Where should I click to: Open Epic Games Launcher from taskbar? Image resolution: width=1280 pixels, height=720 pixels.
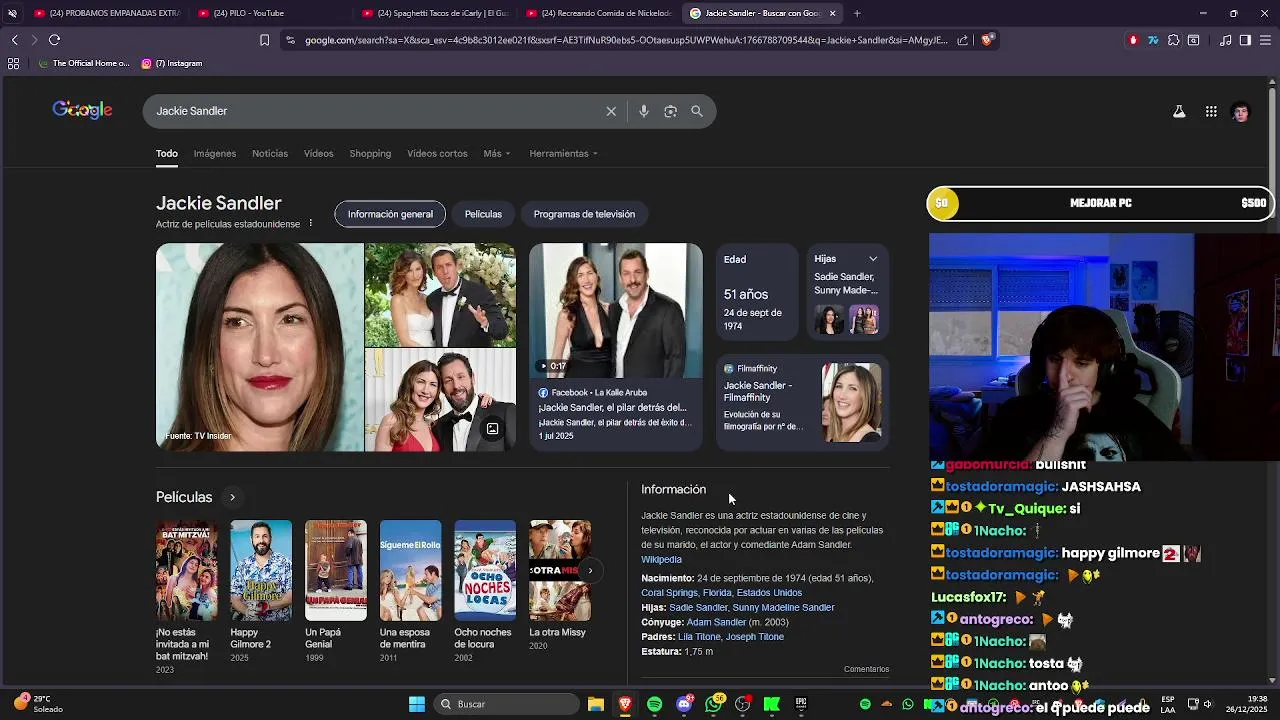pyautogui.click(x=801, y=704)
